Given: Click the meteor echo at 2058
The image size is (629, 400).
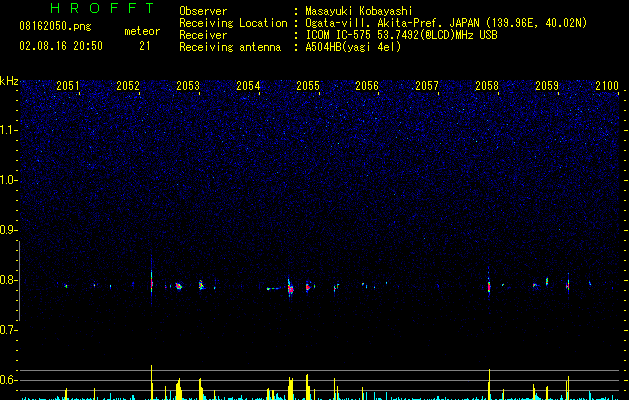Looking at the screenshot, I should (x=489, y=286).
